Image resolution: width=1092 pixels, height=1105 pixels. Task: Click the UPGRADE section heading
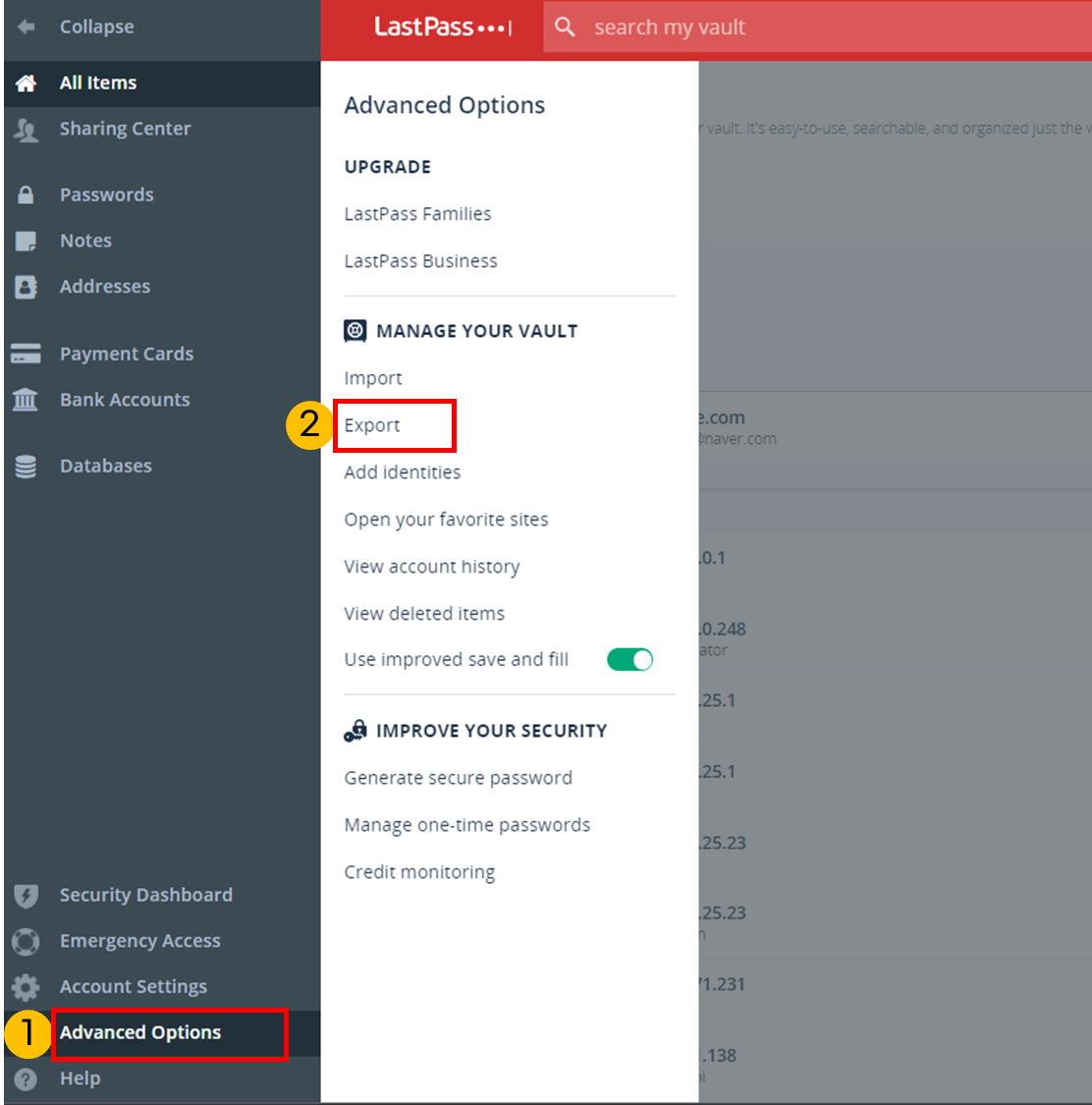(x=388, y=167)
